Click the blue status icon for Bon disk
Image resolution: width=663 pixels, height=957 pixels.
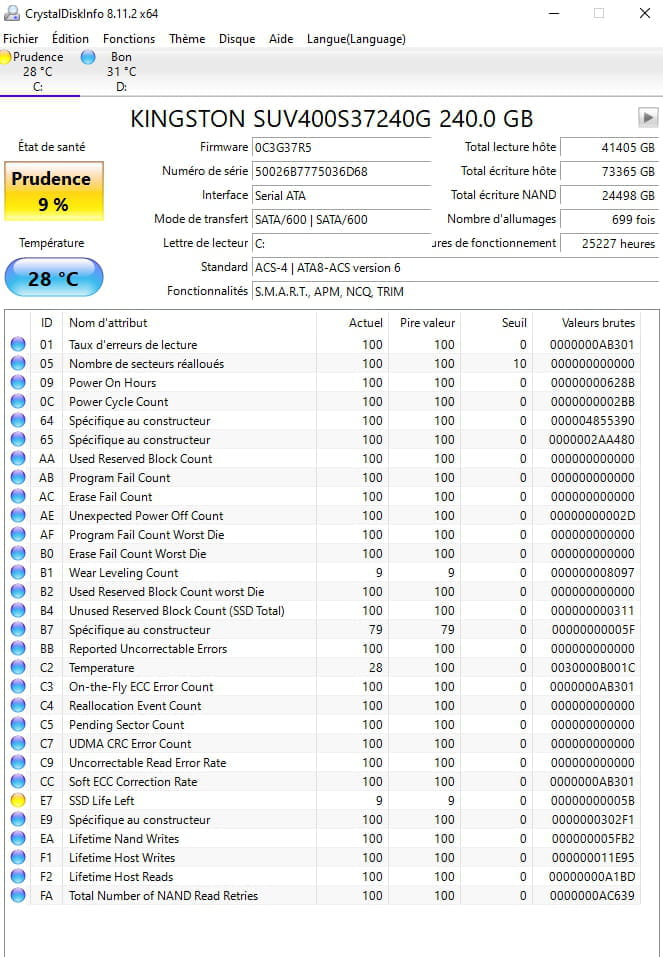click(x=88, y=57)
